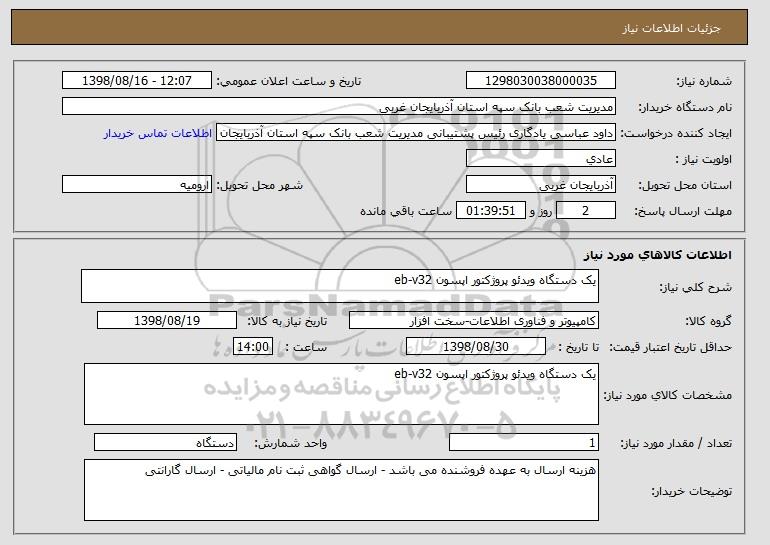
Task: Select the need number field 1298030038000035
Action: pos(541,81)
